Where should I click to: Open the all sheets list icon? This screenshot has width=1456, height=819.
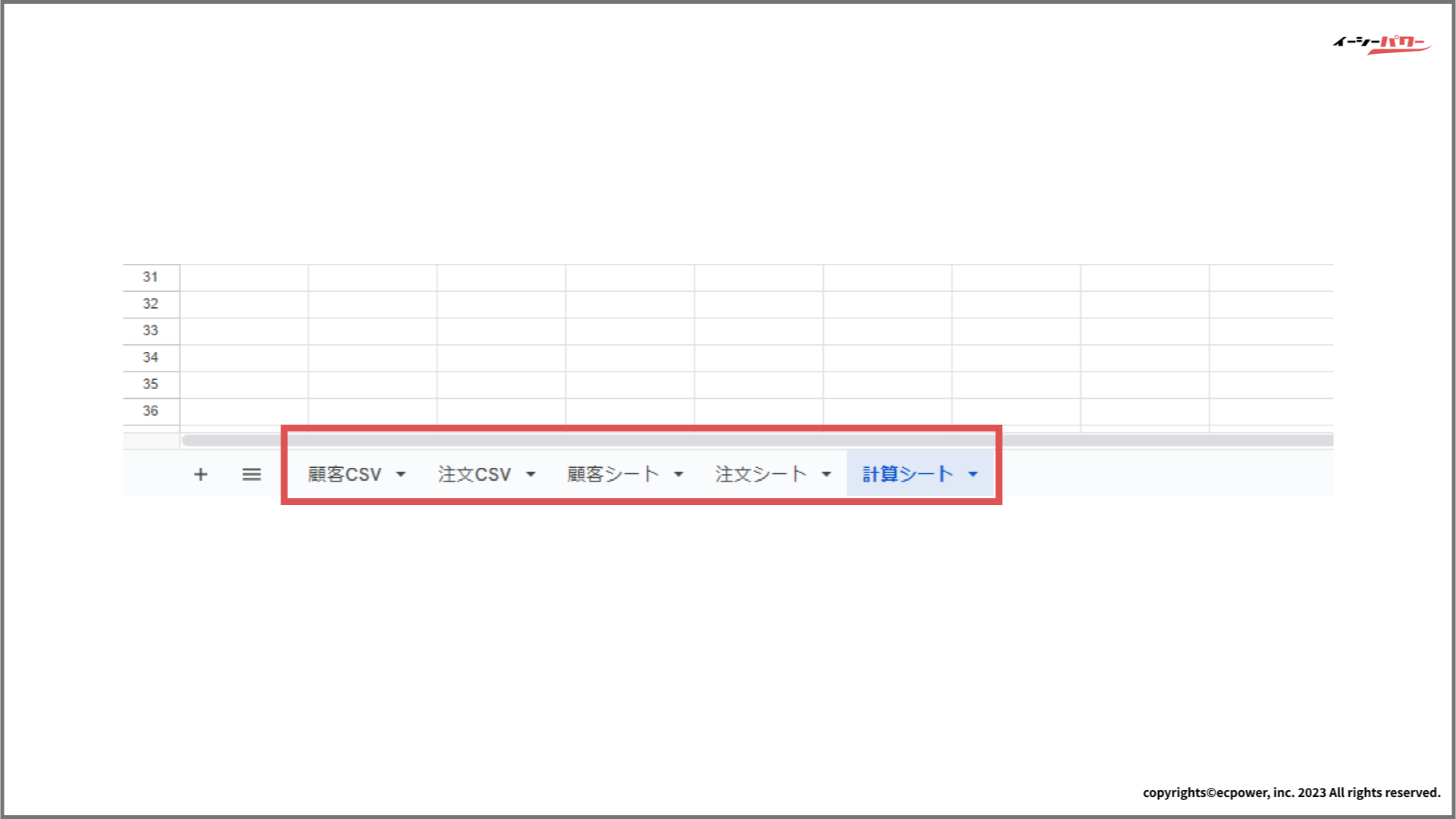coord(252,475)
